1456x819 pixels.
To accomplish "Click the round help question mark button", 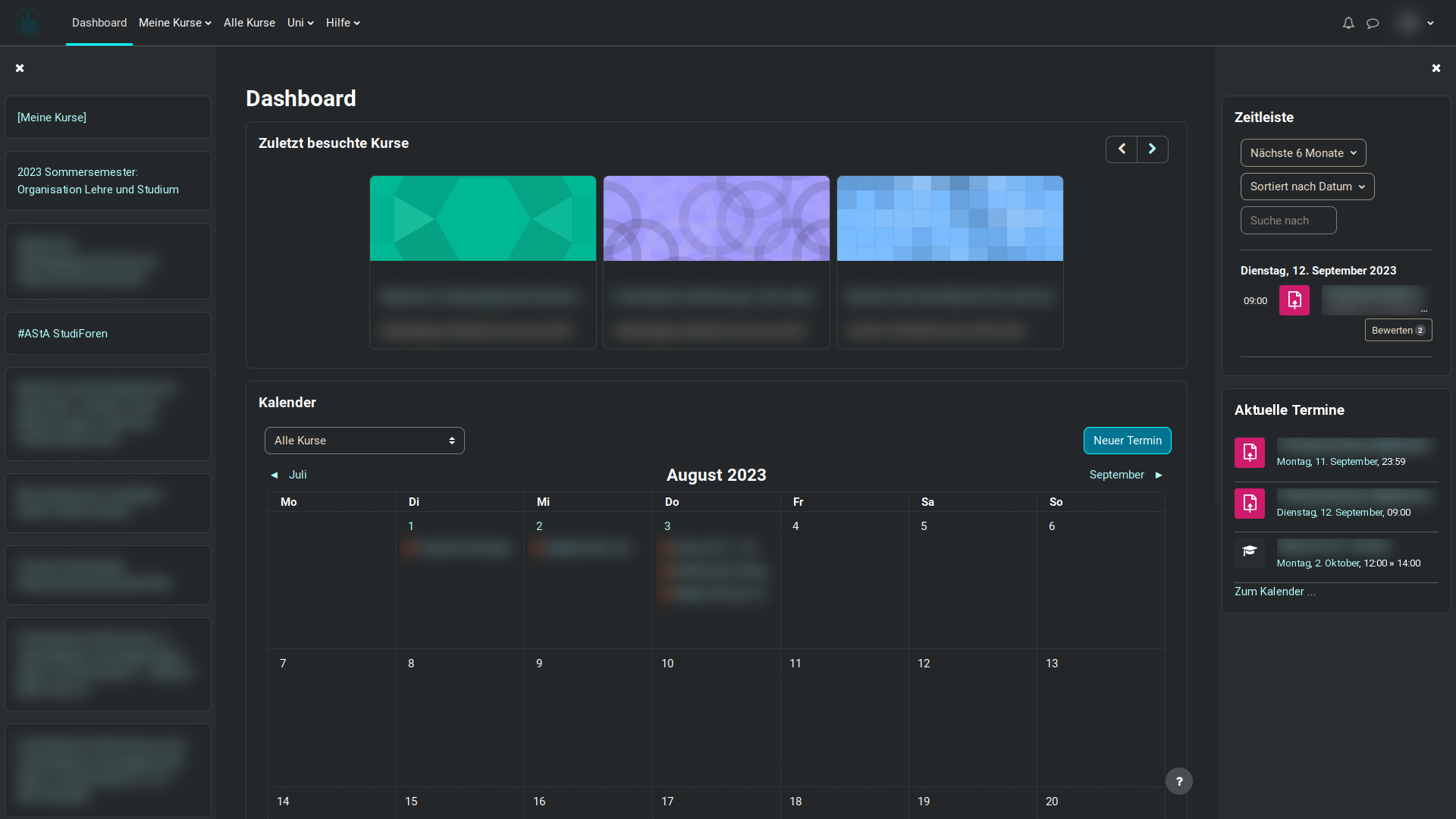I will tap(1178, 781).
